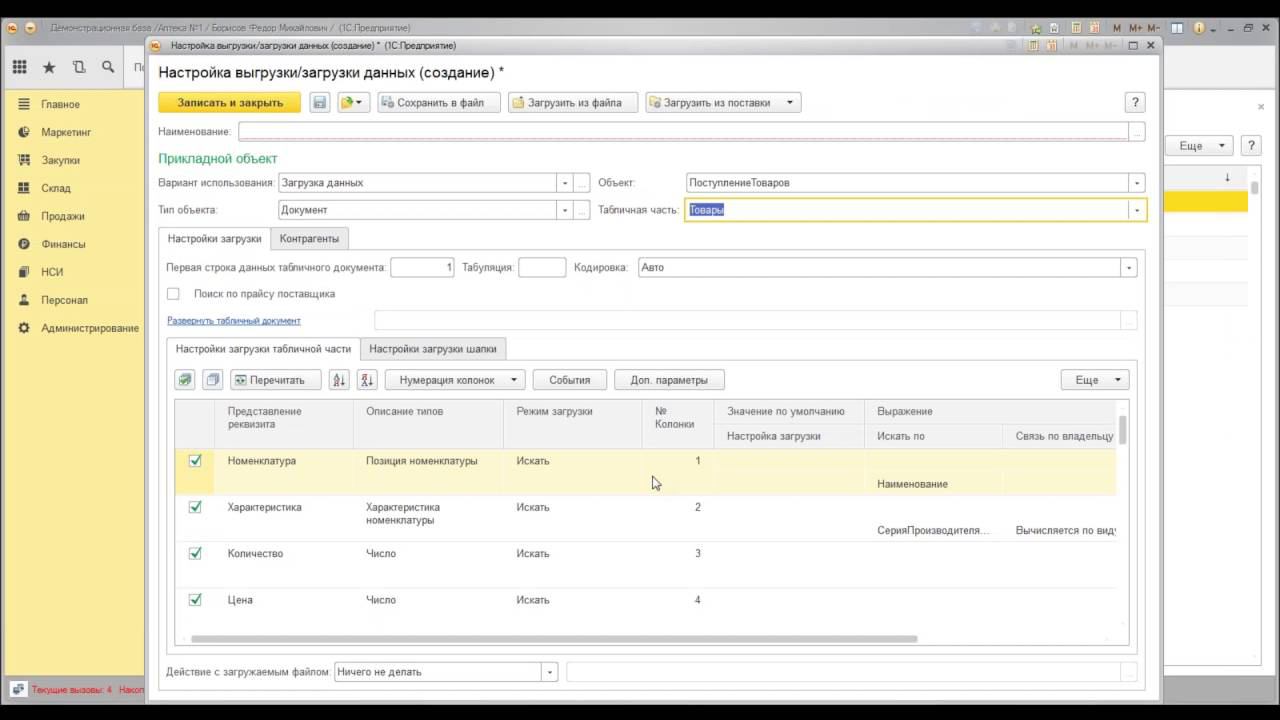Open Администрирование gear icon in sidebar
The width and height of the screenshot is (1280, 720).
click(x=23, y=328)
